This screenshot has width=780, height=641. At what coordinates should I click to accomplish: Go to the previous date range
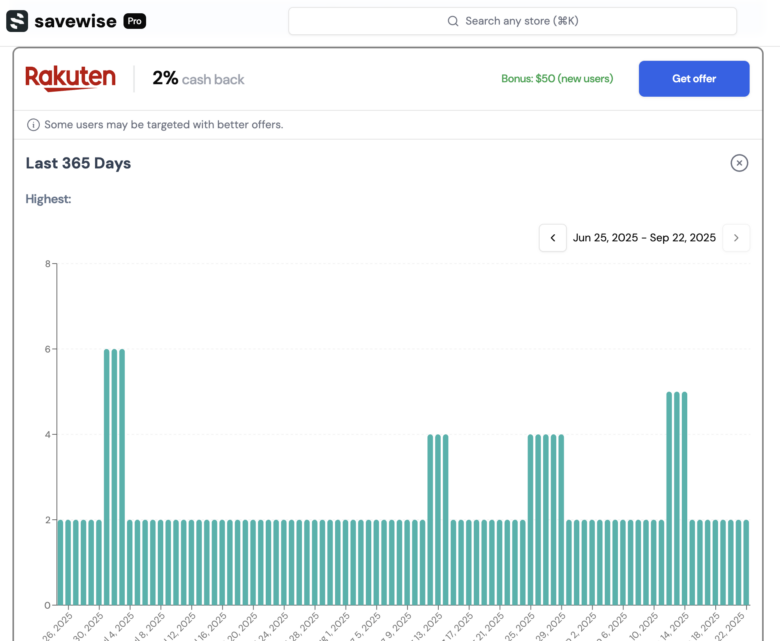pos(553,238)
